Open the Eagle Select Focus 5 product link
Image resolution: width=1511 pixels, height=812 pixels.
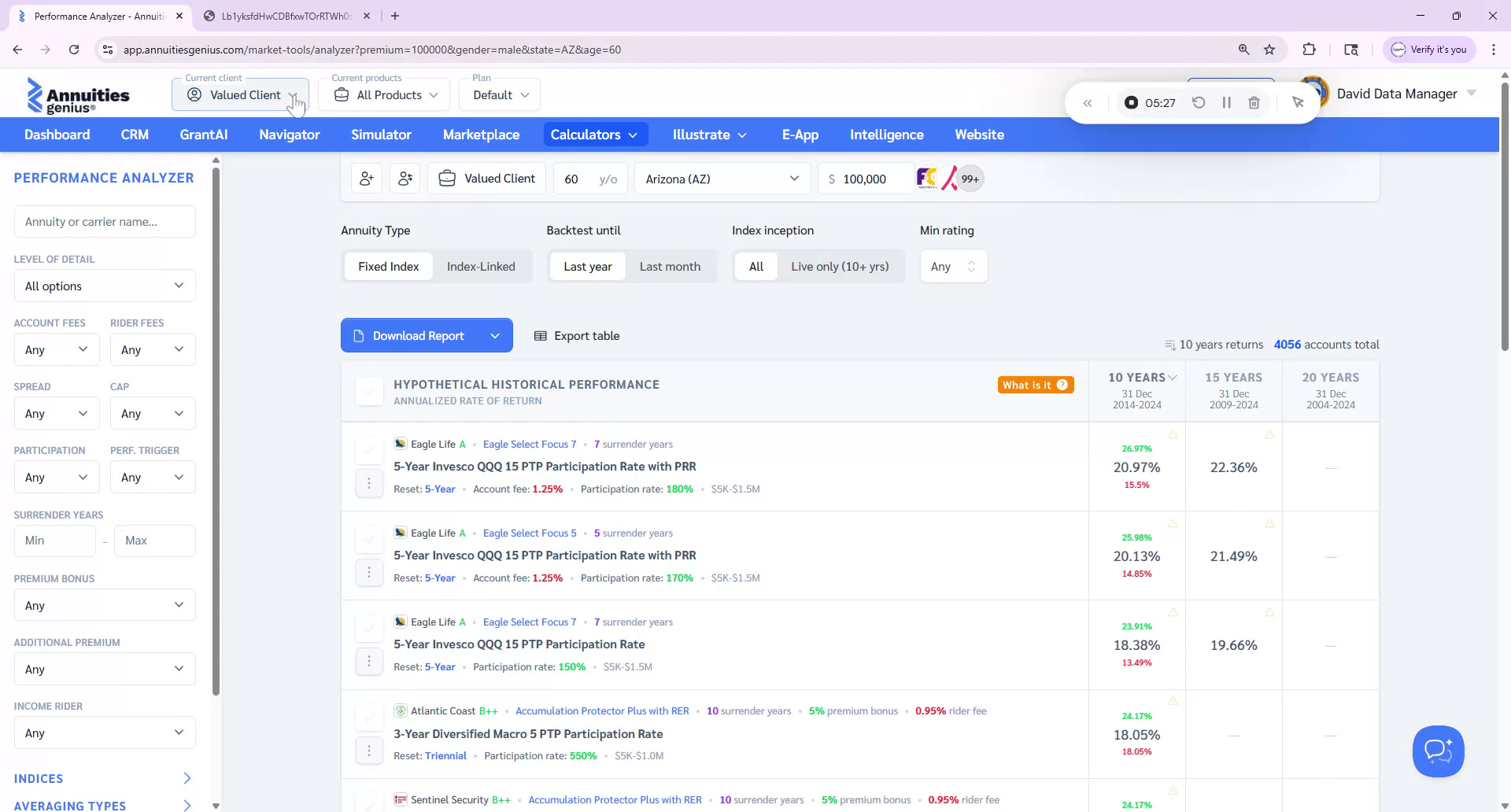tap(529, 533)
